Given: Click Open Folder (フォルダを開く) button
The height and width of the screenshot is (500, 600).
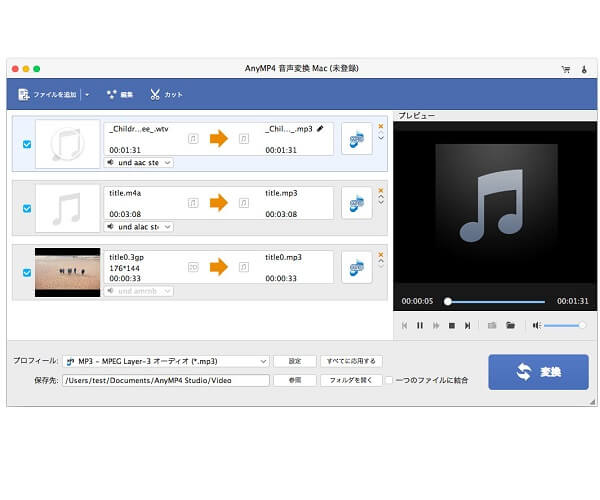Looking at the screenshot, I should click(x=351, y=380).
